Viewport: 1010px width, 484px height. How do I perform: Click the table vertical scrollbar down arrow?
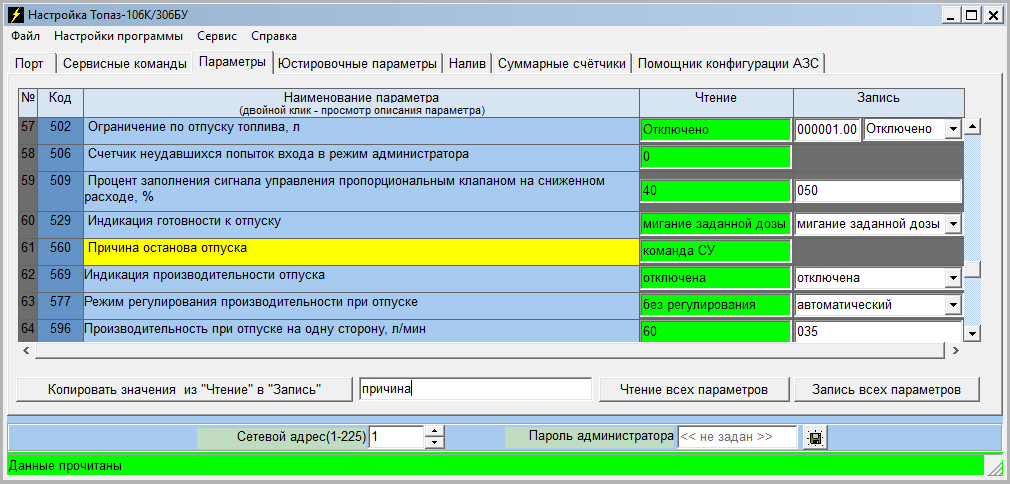(973, 333)
